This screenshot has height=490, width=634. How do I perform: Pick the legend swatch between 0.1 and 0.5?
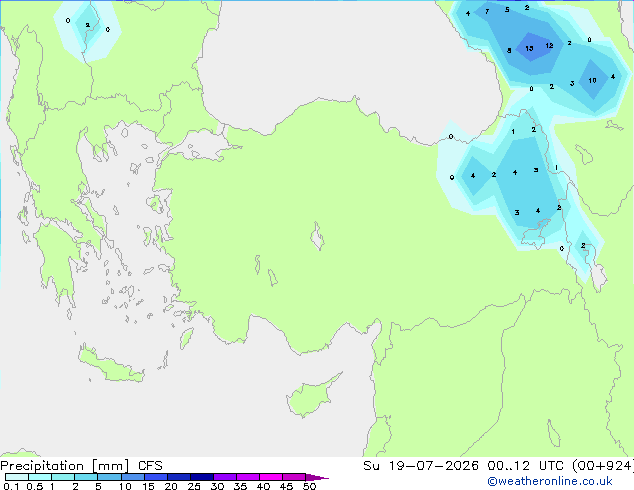coord(17,477)
